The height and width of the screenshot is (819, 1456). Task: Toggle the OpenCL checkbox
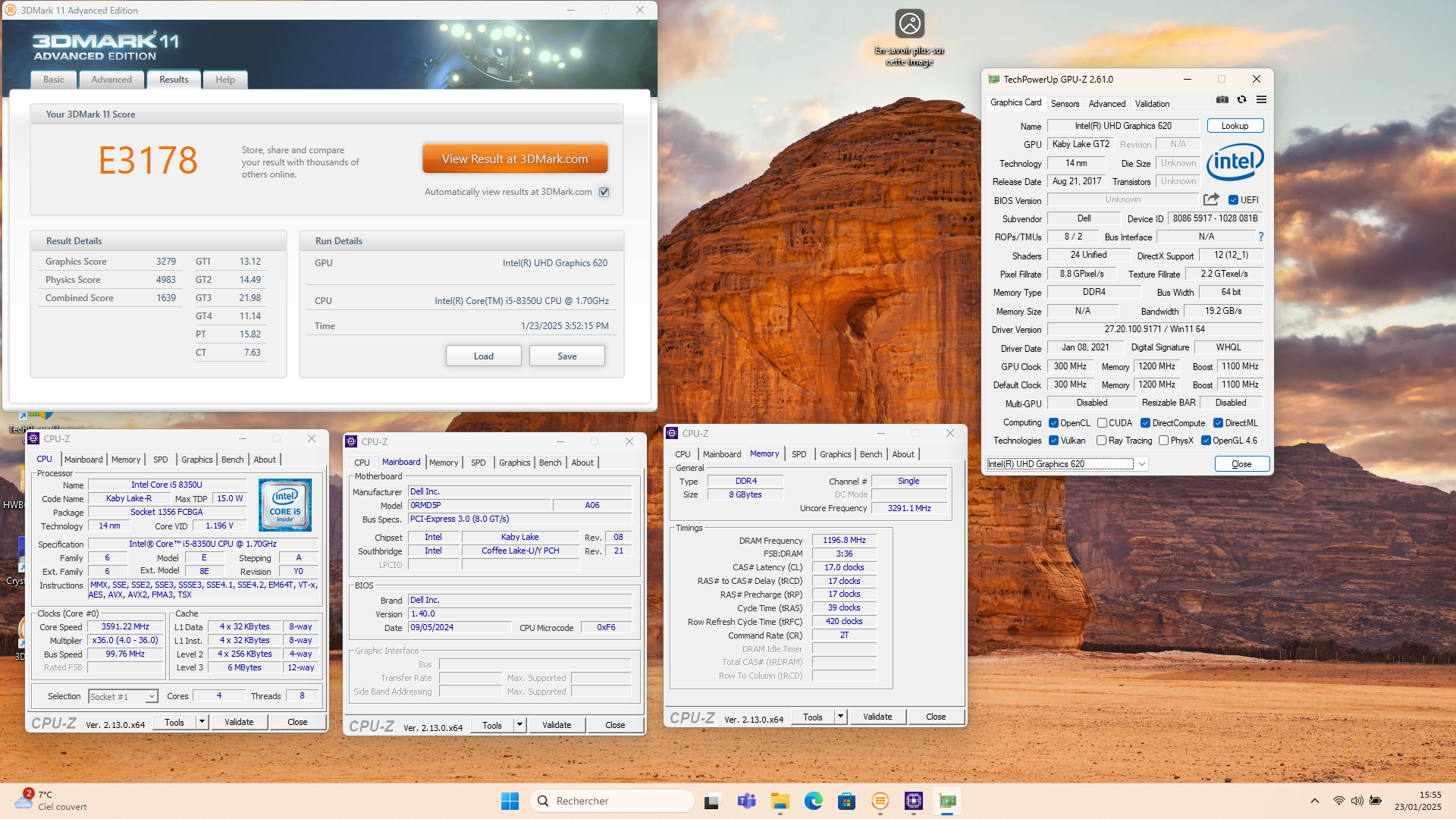[x=1053, y=423]
